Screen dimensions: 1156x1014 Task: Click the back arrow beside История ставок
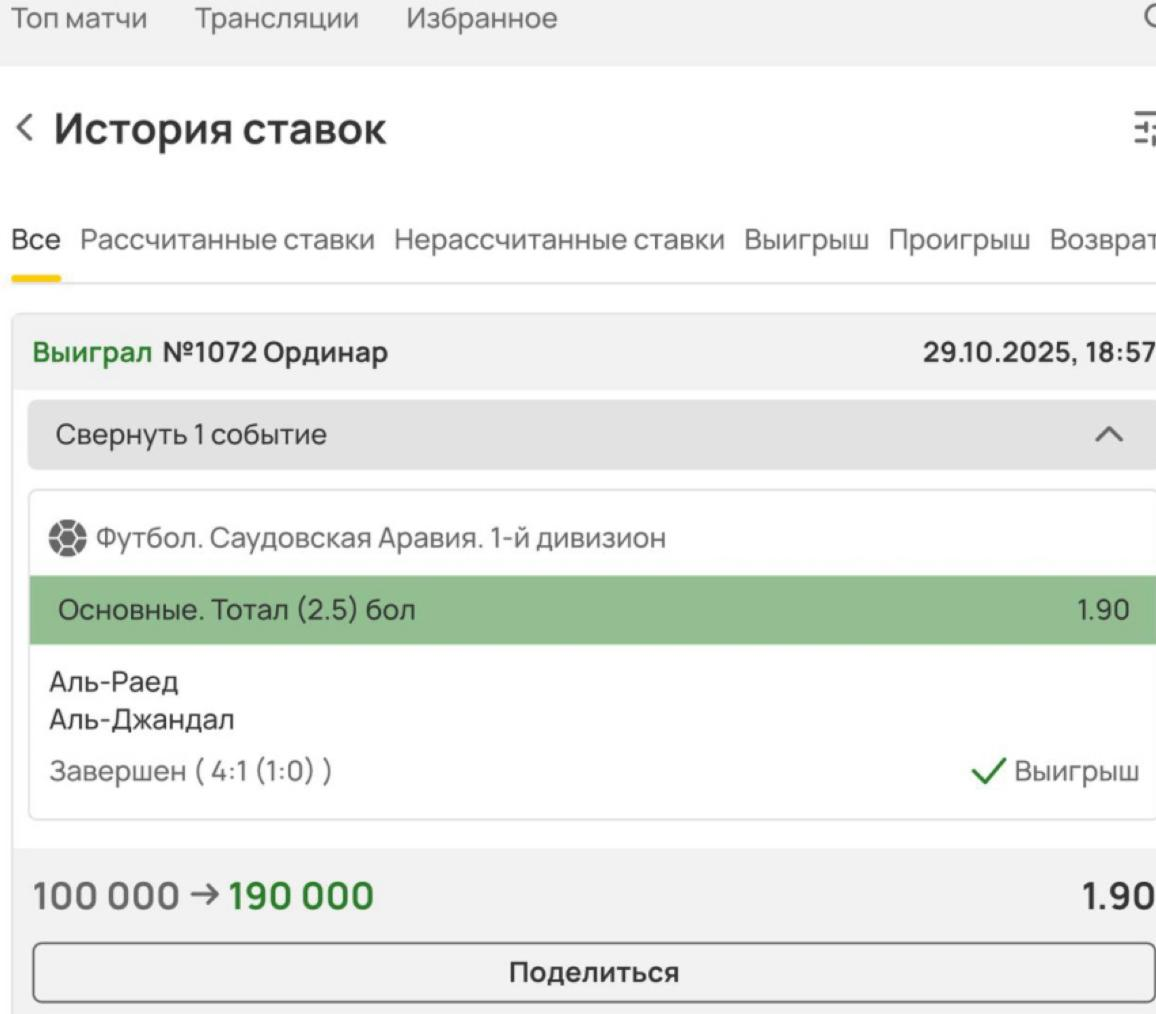click(24, 129)
